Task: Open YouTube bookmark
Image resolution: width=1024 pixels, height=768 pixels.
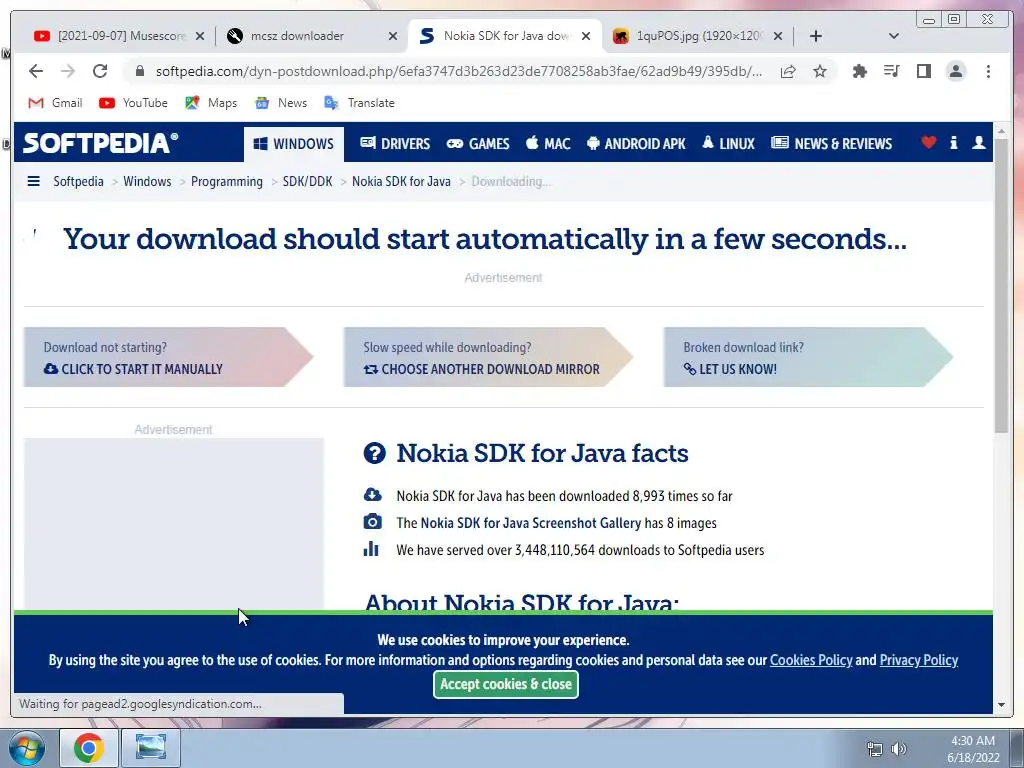Action: pos(133,103)
